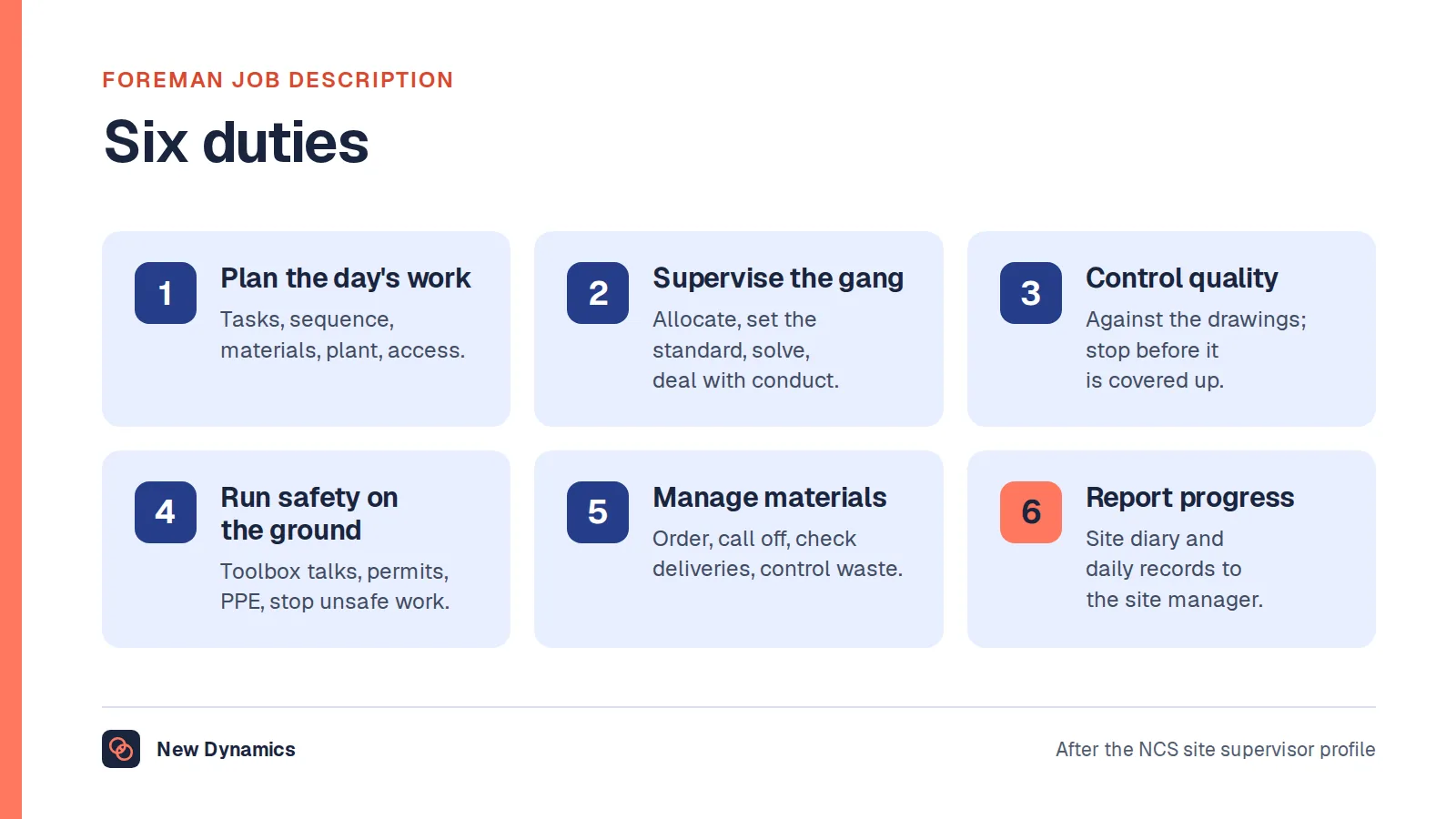This screenshot has width=1456, height=819.
Task: Click 'Order, call off, check deliveries' description
Action: coord(778,553)
